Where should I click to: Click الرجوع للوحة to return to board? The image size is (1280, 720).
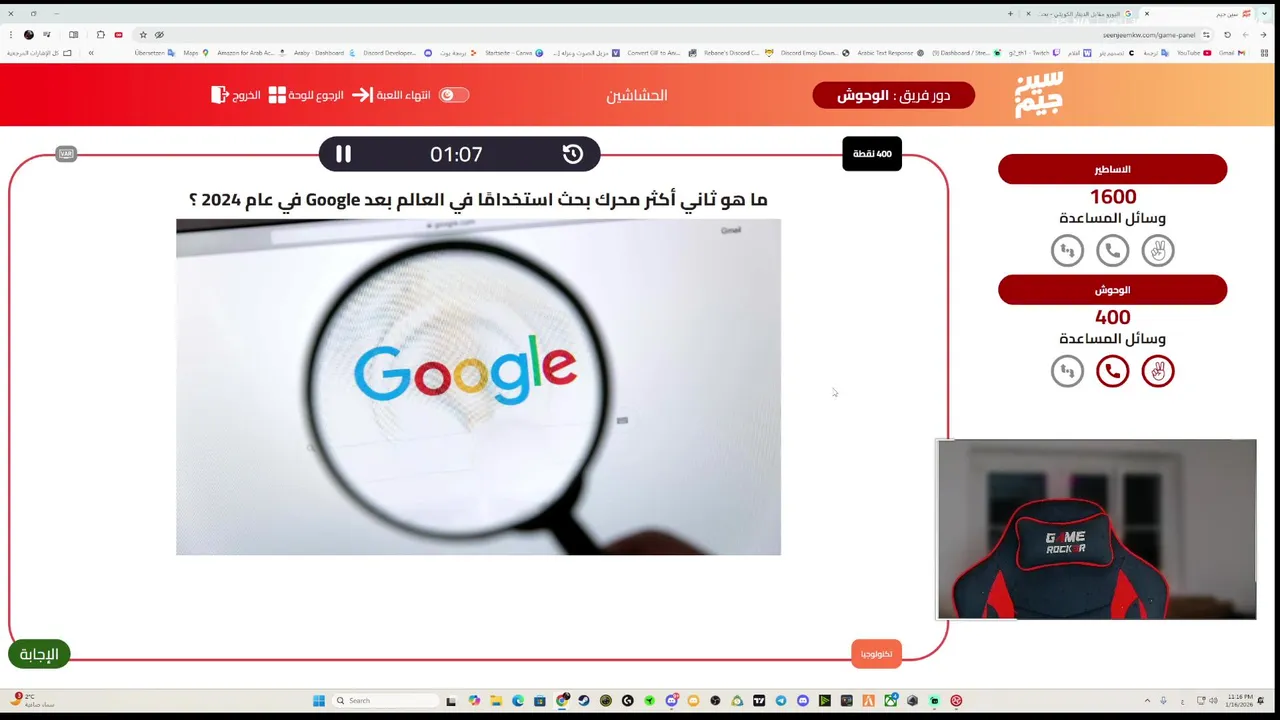[306, 95]
